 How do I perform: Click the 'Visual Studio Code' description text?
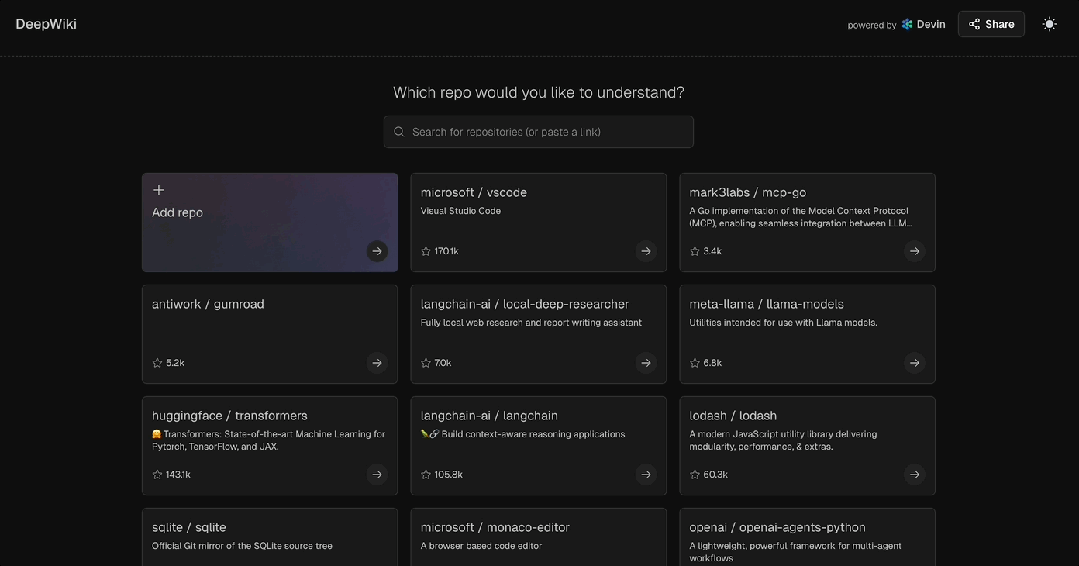click(460, 211)
